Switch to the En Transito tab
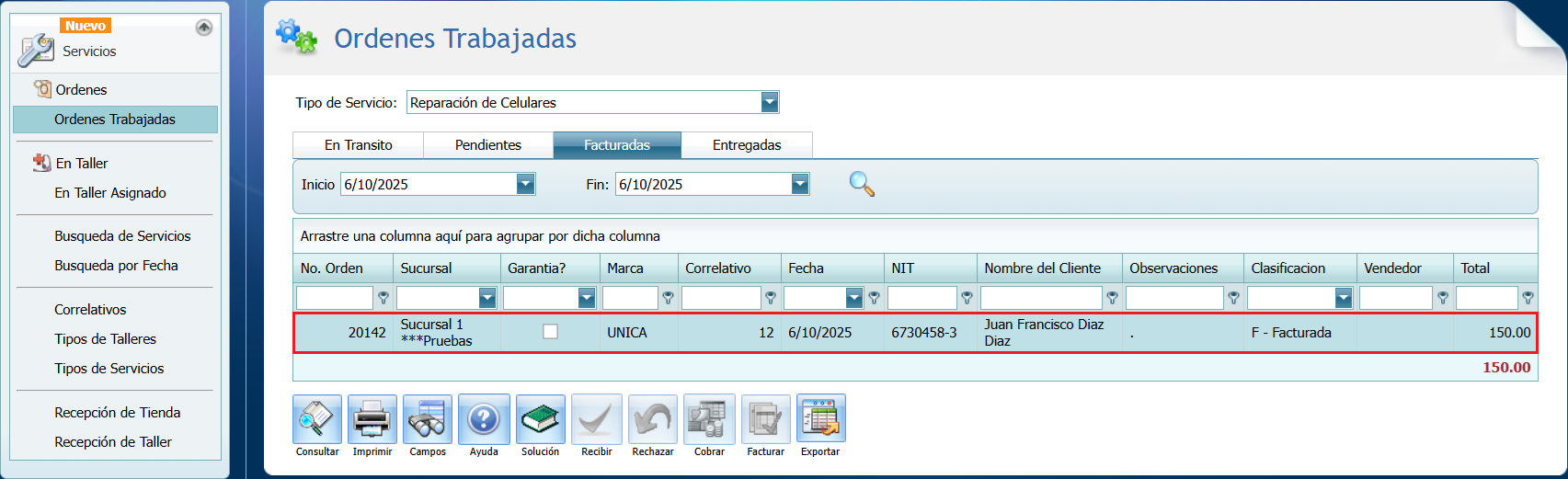The height and width of the screenshot is (479, 1568). [358, 145]
